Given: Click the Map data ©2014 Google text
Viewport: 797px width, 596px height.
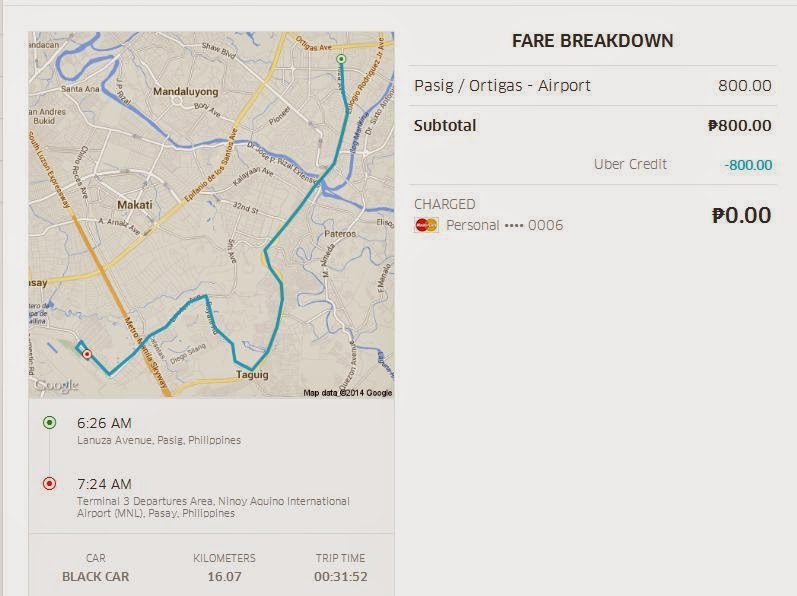Looking at the screenshot, I should click(x=347, y=393).
